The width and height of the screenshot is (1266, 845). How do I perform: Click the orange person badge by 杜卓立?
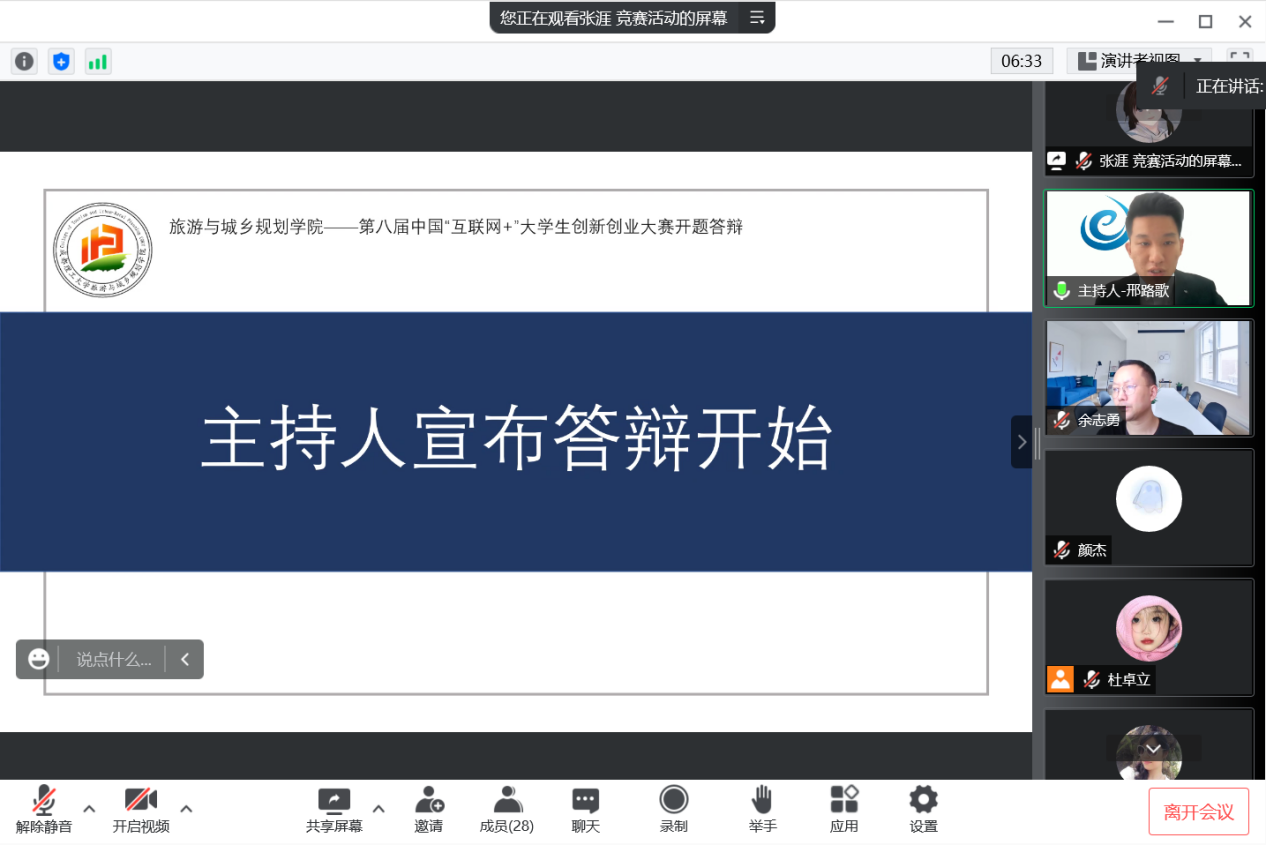tap(1060, 679)
